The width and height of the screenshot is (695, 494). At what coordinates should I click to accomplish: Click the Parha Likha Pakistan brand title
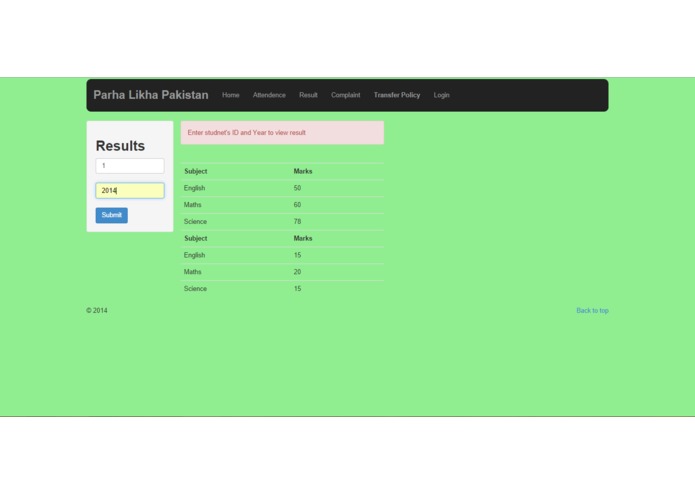[151, 95]
